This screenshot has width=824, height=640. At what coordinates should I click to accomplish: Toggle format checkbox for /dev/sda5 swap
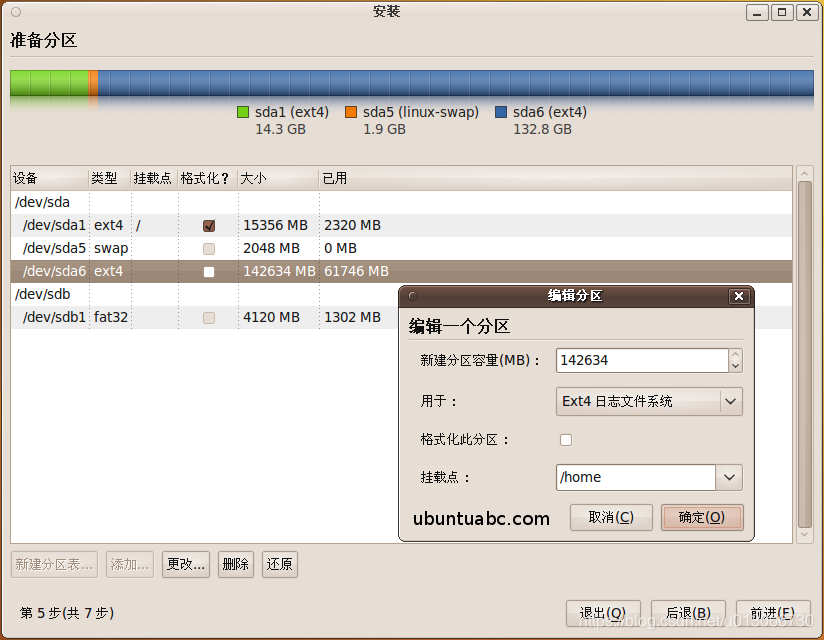209,249
